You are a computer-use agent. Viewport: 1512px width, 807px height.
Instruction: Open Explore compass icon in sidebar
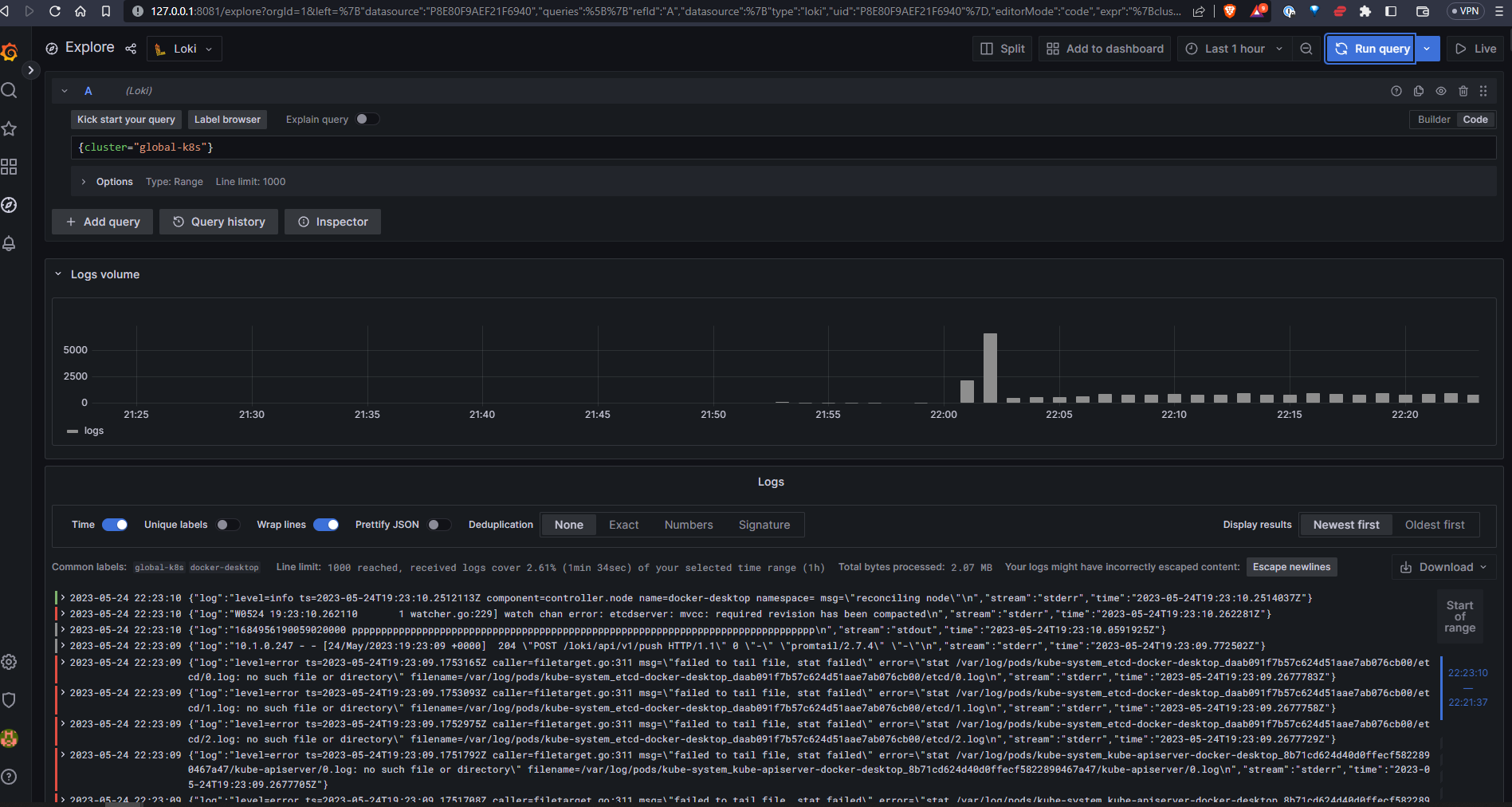(10, 205)
